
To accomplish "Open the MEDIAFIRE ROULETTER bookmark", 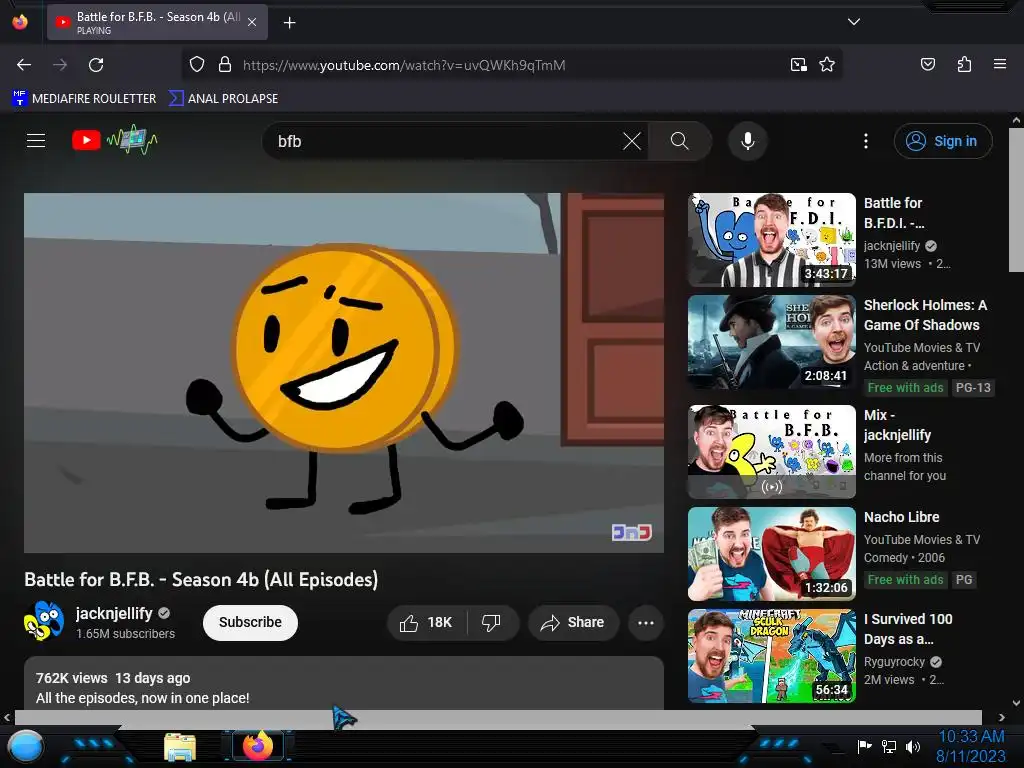I will coord(84,98).
